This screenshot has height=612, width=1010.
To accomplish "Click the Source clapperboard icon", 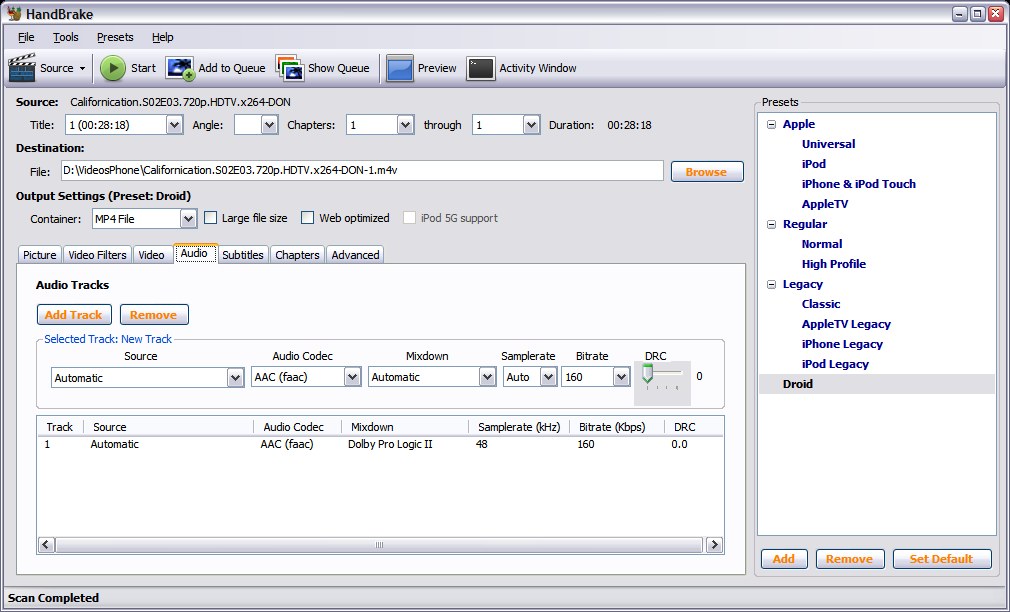I will pos(22,68).
